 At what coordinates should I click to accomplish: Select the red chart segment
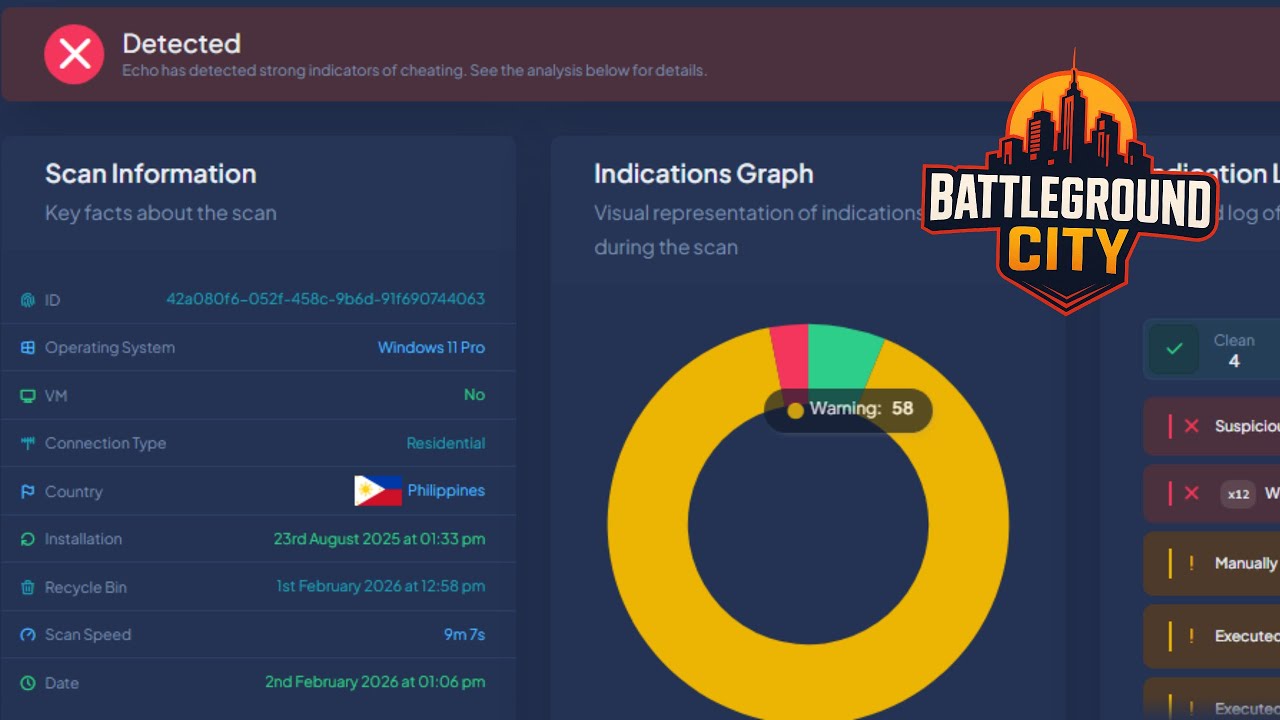tap(790, 357)
